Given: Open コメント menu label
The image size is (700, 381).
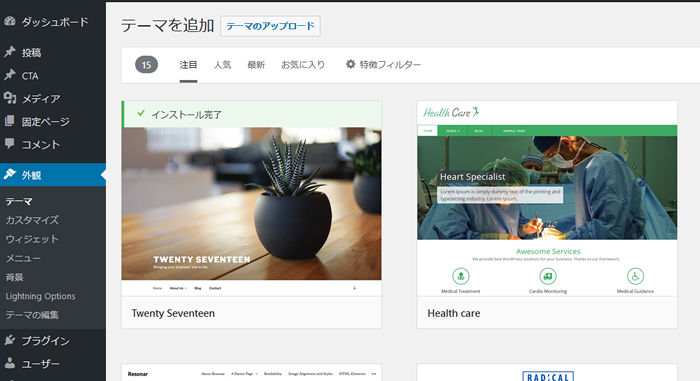Looking at the screenshot, I should [41, 145].
